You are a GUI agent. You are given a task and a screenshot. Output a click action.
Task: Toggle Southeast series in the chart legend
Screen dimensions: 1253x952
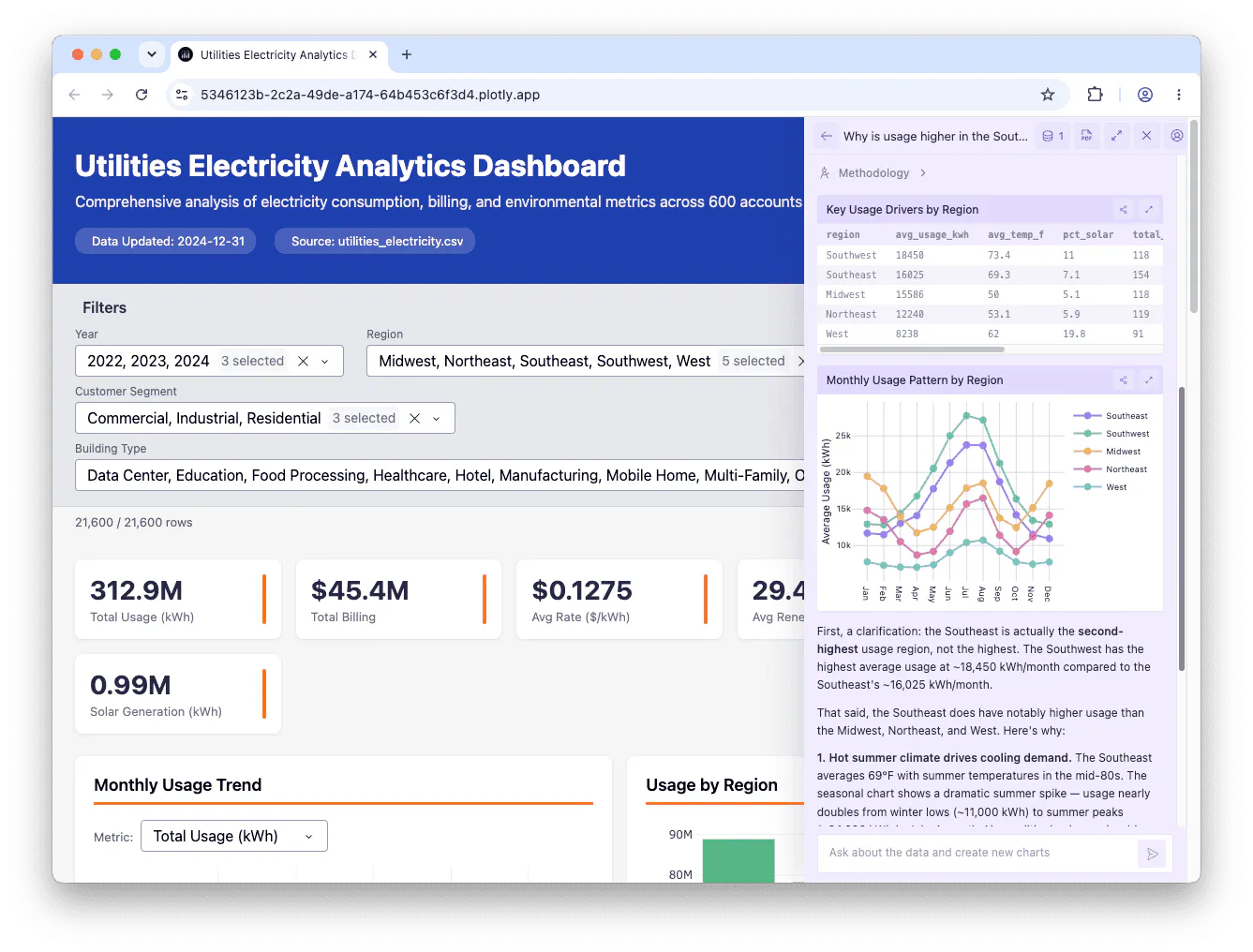click(1111, 415)
